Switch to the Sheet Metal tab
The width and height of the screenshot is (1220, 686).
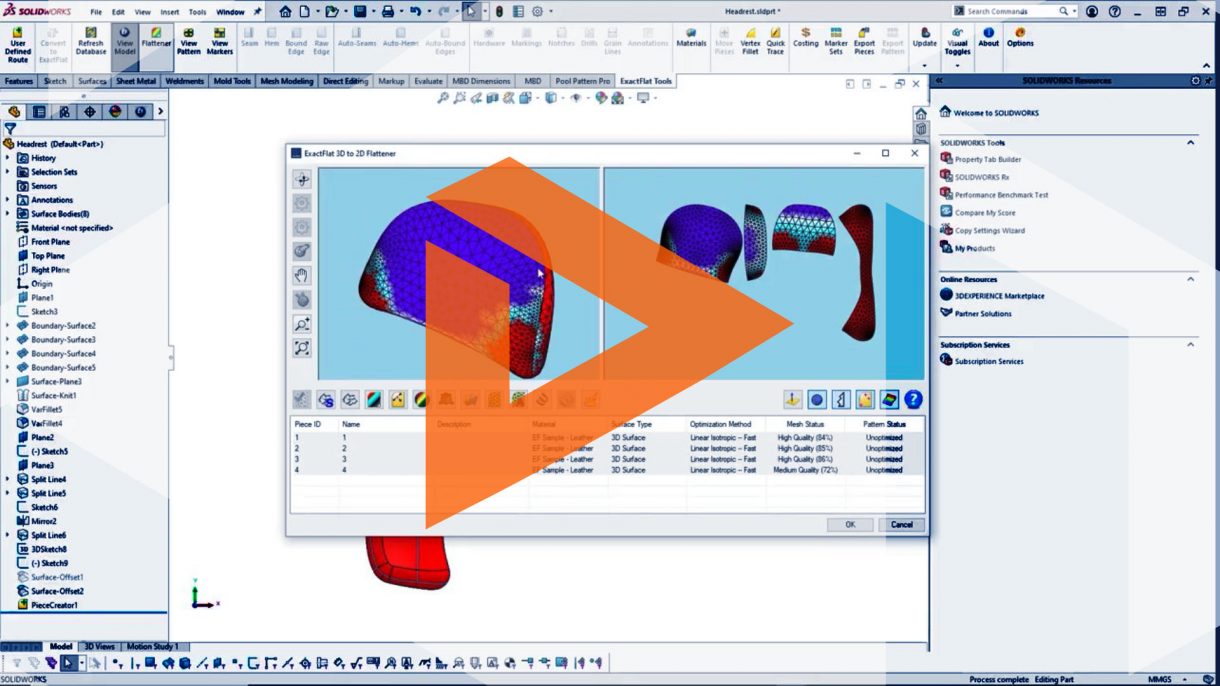point(136,81)
